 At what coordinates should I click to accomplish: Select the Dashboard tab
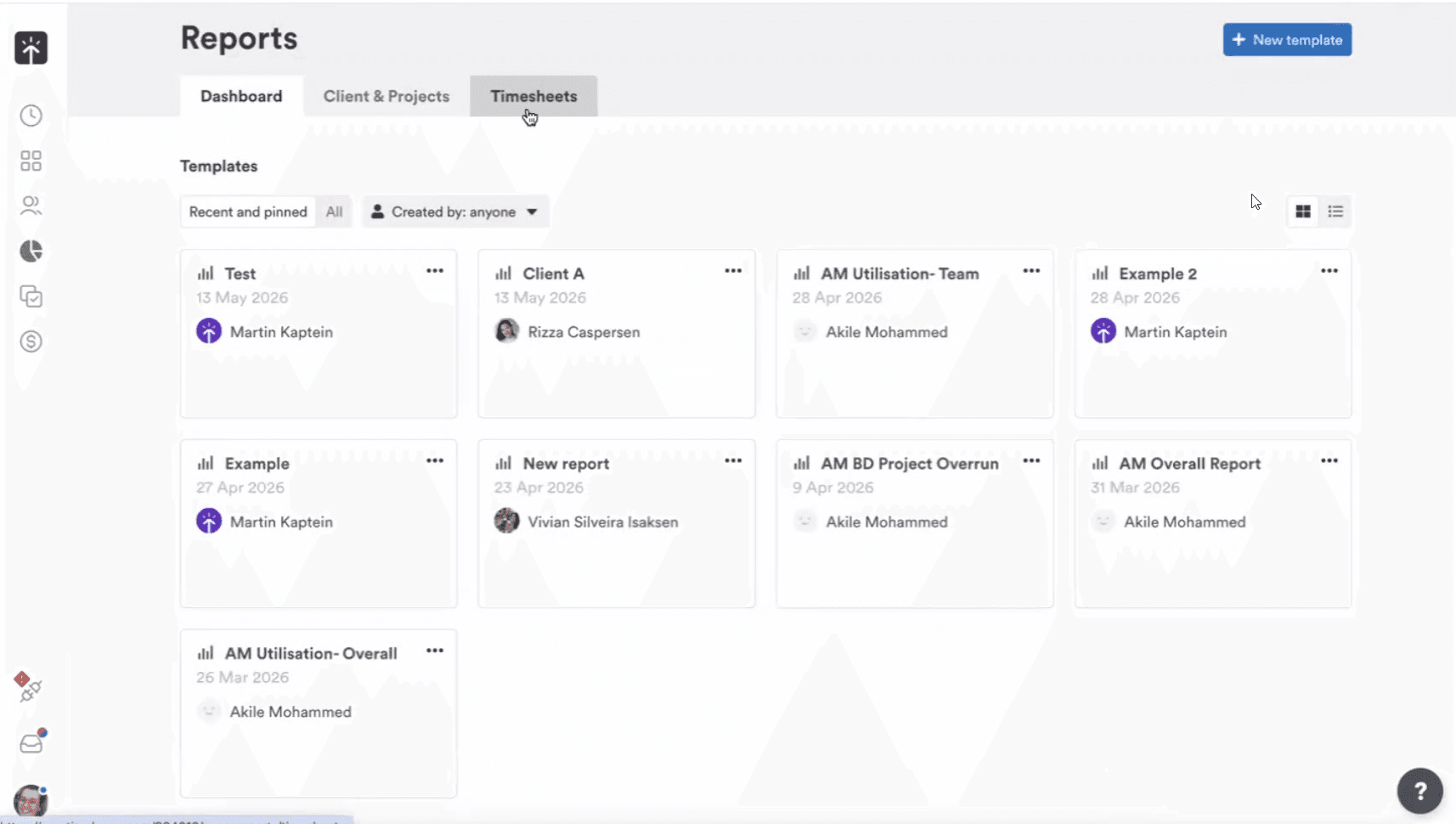point(241,96)
